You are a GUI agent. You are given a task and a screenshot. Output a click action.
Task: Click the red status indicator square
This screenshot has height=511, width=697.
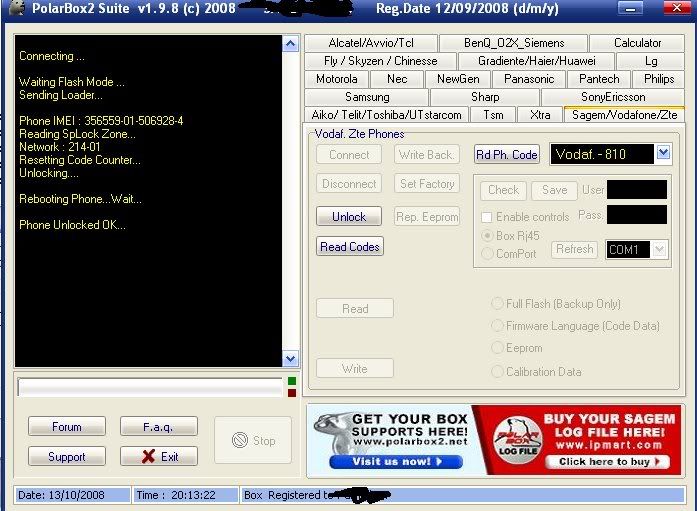(x=292, y=393)
